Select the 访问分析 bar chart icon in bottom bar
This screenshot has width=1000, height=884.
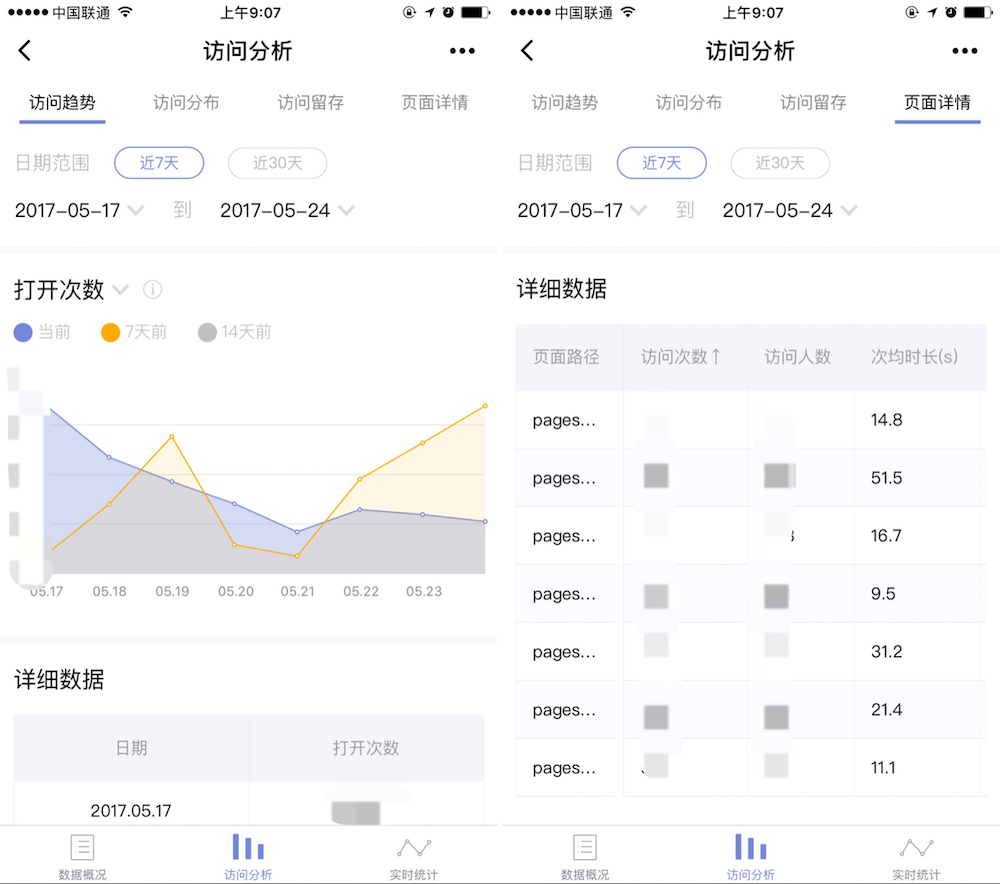248,853
